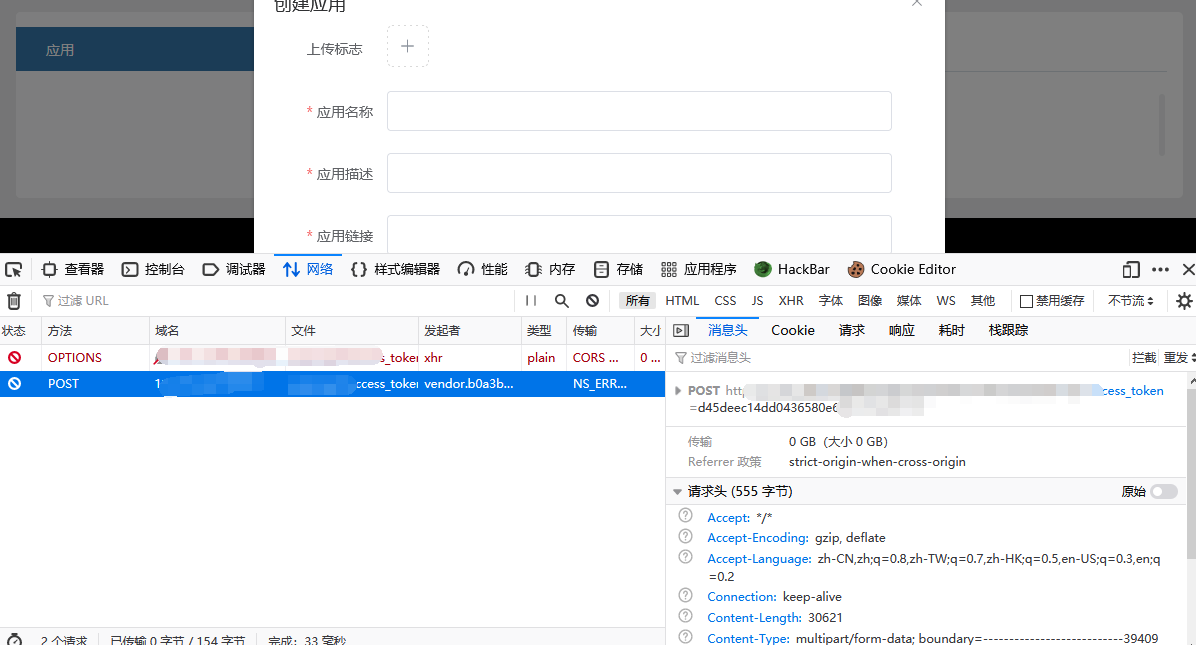
Task: Click the upload logo plus box
Action: pyautogui.click(x=407, y=46)
